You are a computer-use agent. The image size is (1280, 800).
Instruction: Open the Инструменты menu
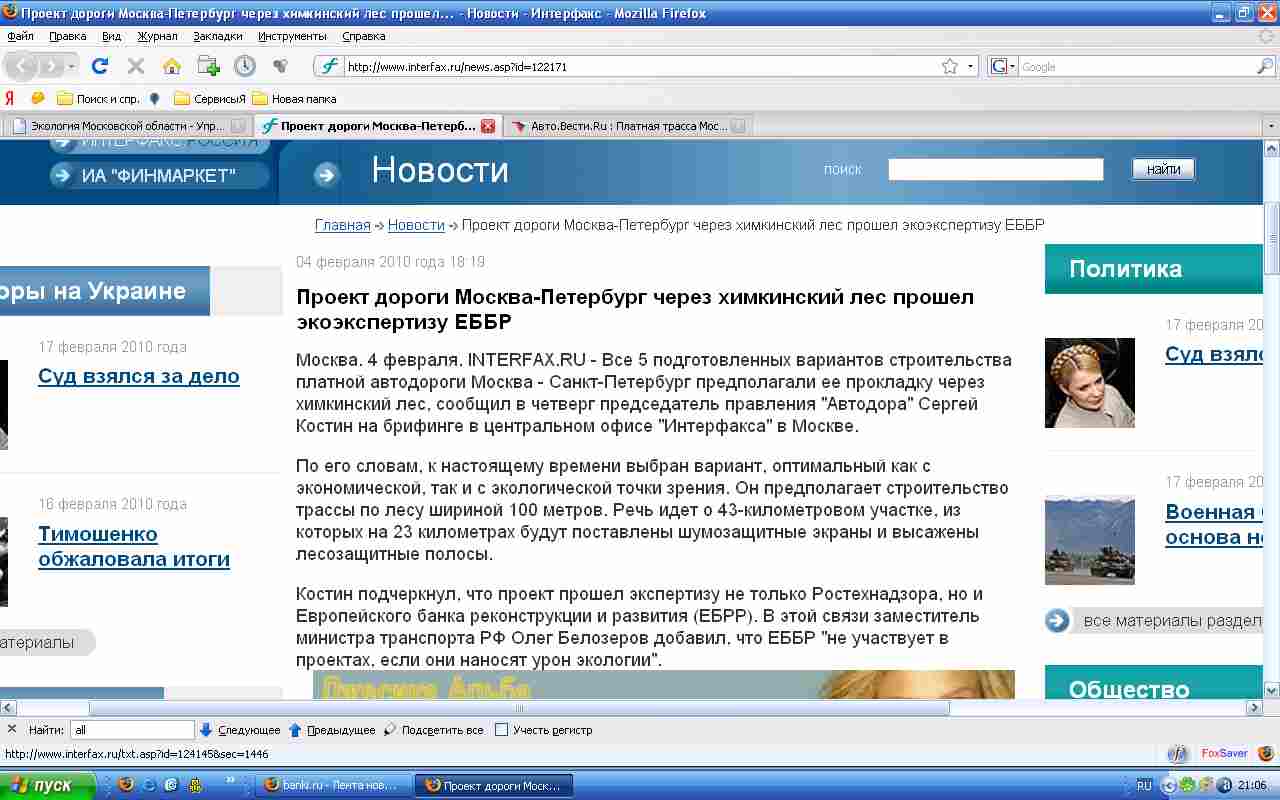click(x=293, y=36)
